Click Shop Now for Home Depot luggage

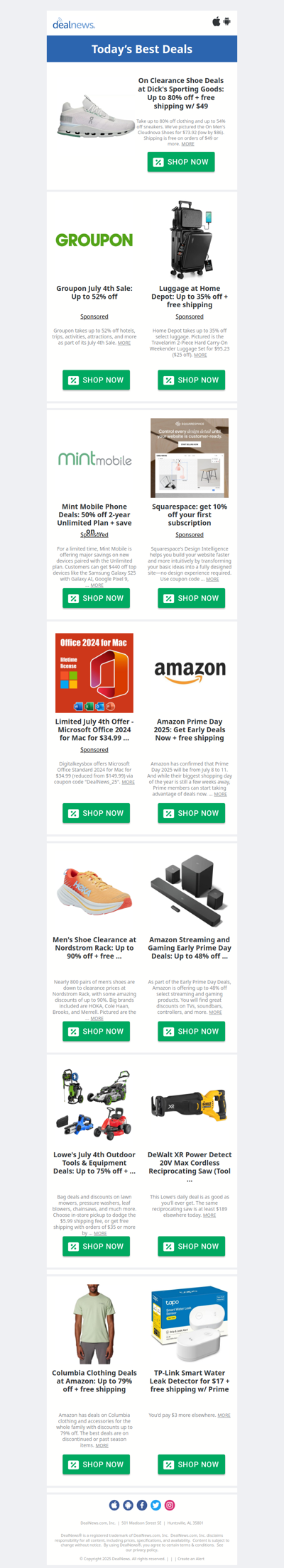[191, 380]
